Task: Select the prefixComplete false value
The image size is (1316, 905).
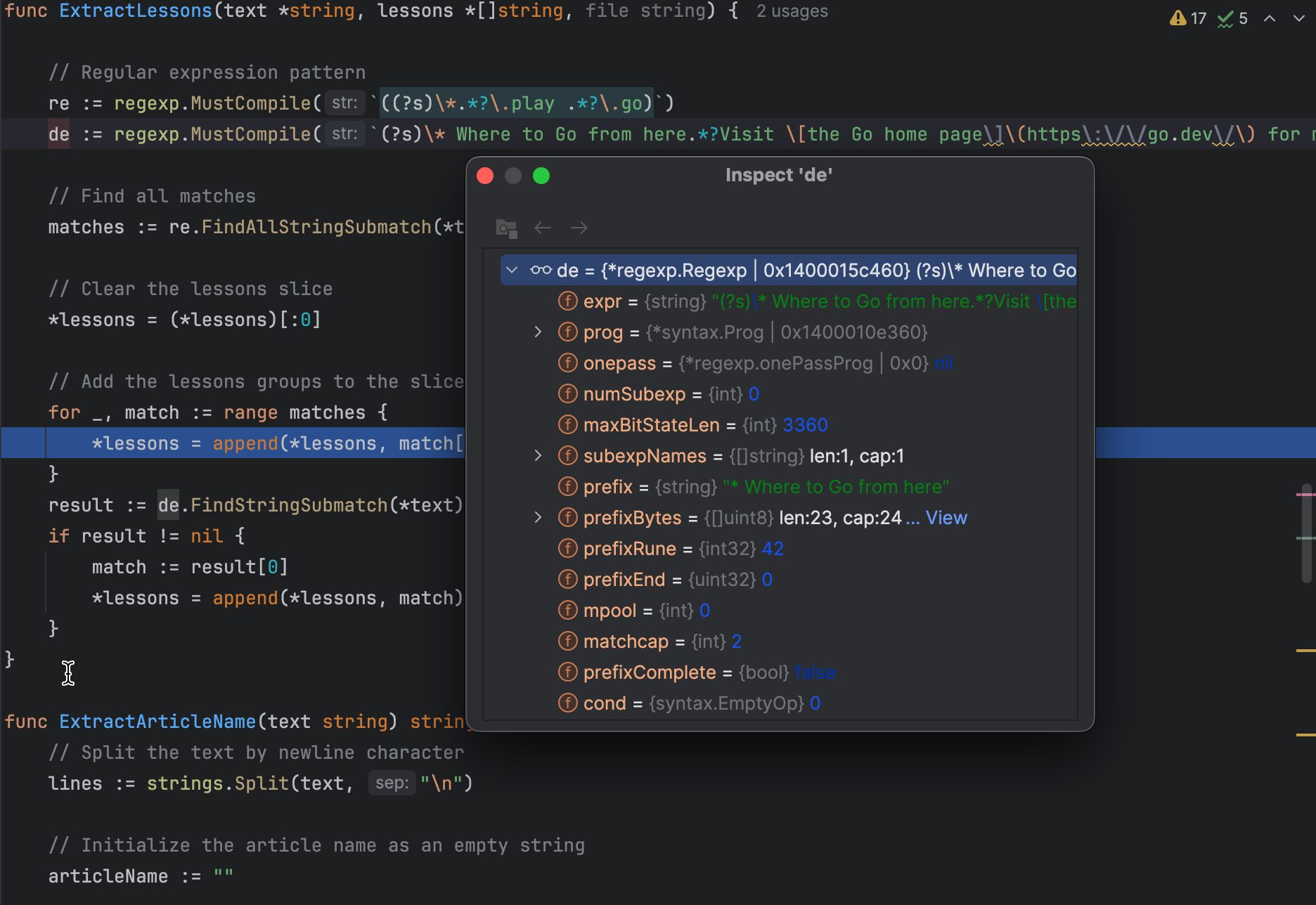Action: point(814,672)
